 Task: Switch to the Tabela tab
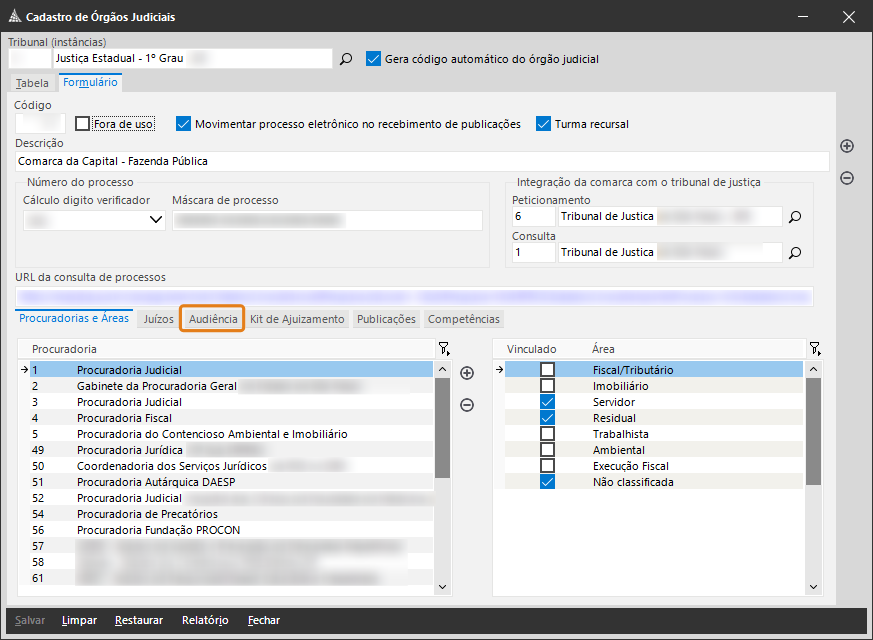pyautogui.click(x=32, y=83)
